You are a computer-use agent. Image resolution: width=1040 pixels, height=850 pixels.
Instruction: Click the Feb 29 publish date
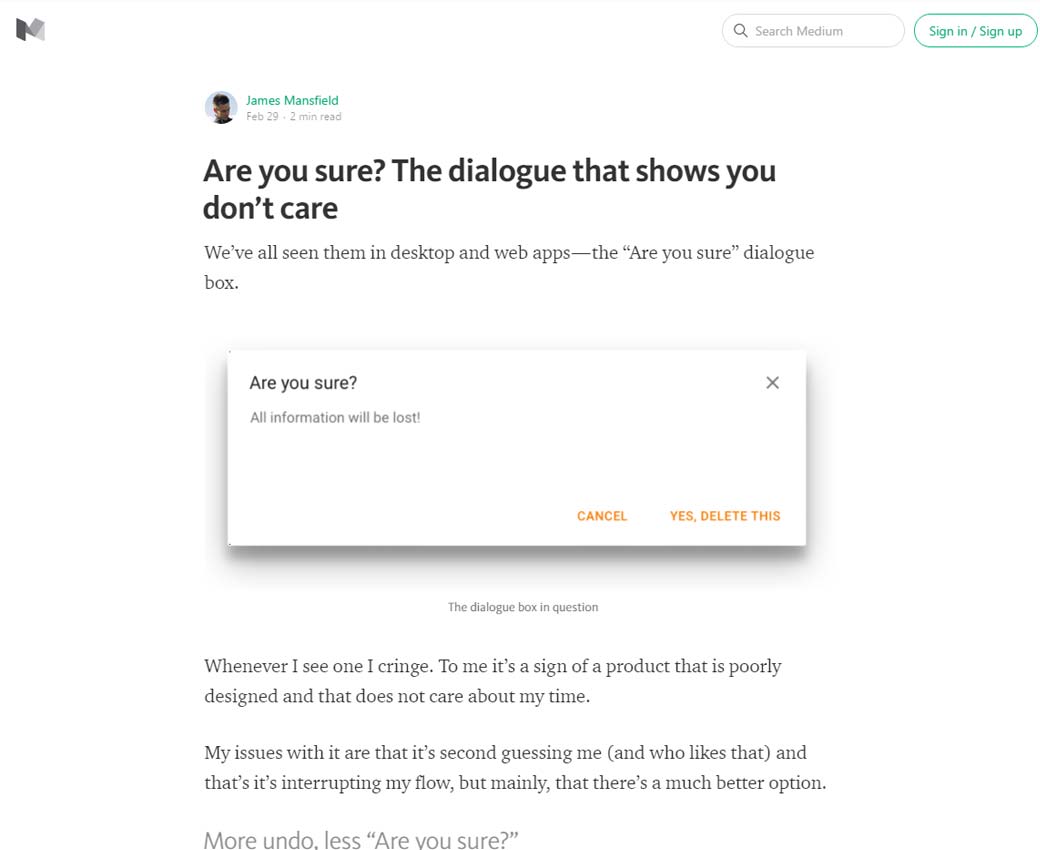click(262, 117)
